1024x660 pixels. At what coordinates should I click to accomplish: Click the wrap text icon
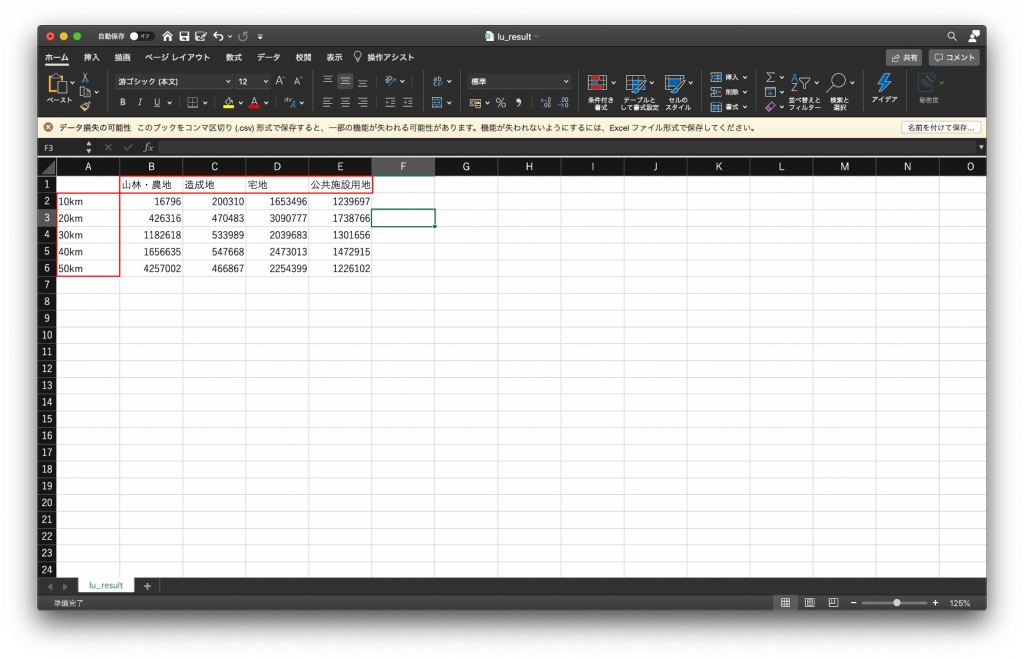point(438,81)
